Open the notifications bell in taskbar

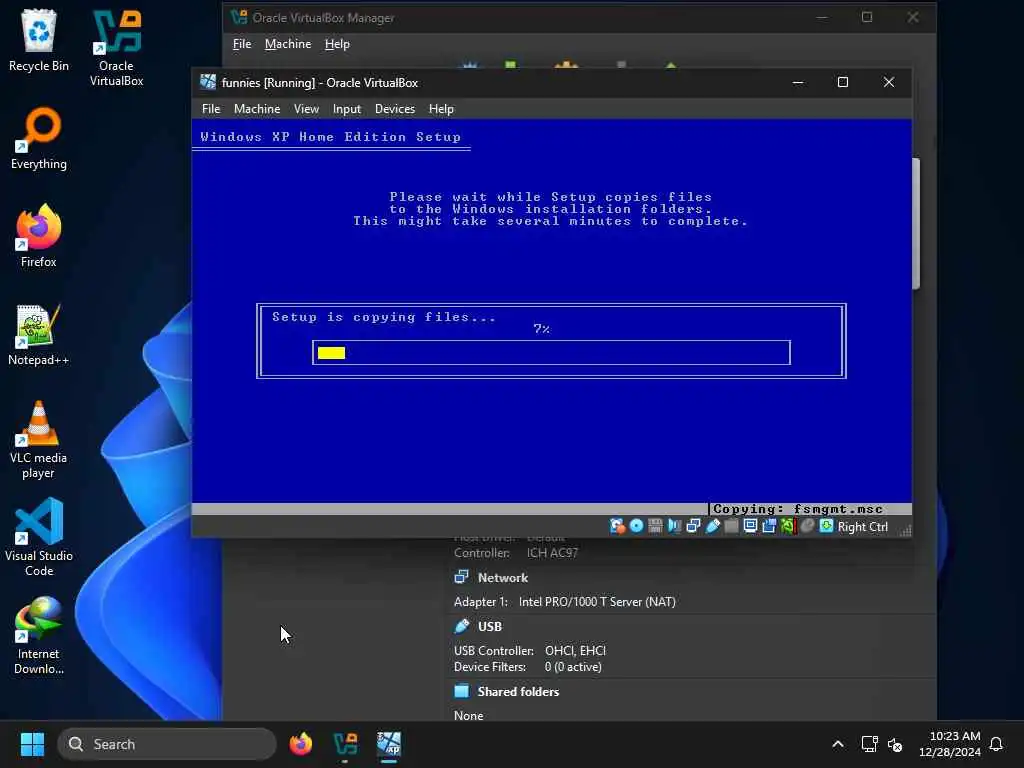pos(997,744)
